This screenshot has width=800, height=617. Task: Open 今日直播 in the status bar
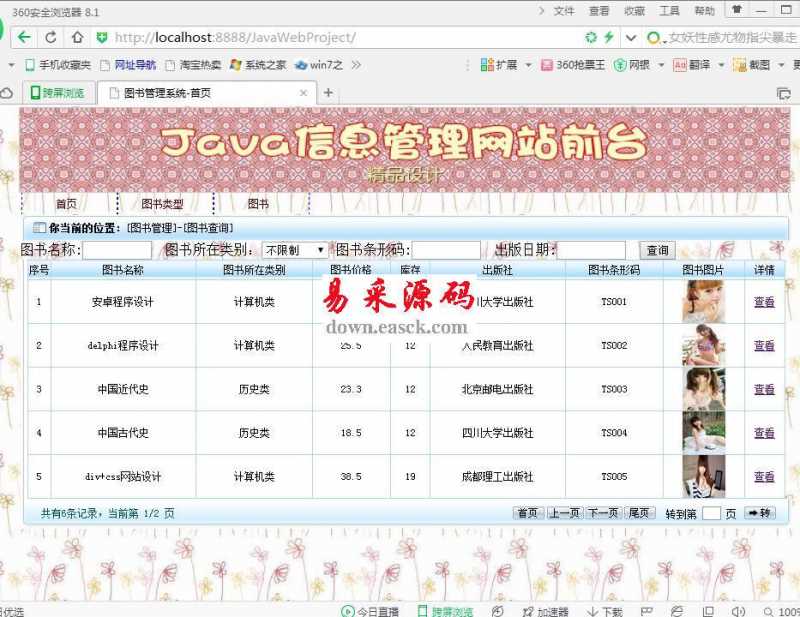tap(369, 611)
